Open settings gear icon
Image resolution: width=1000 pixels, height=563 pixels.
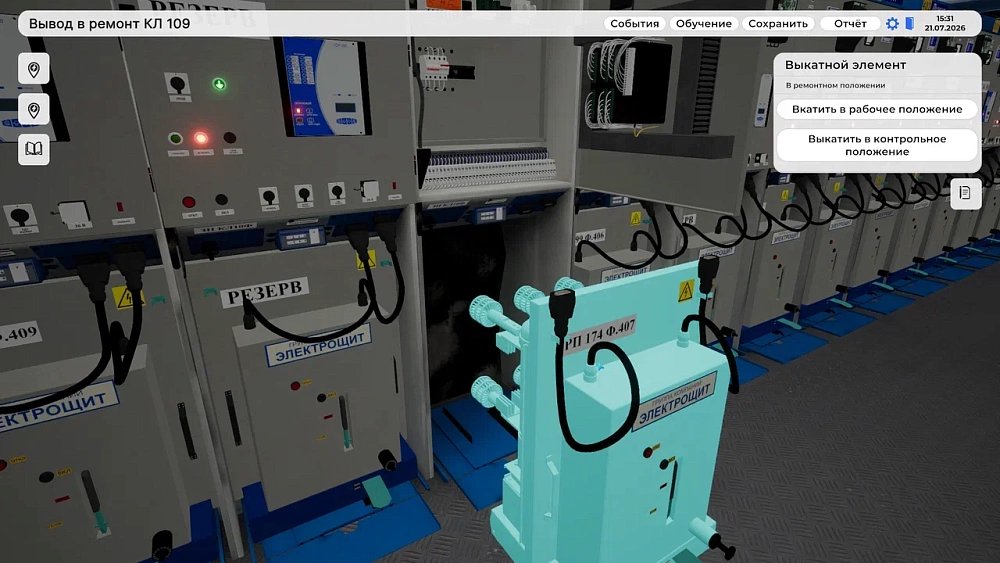pos(892,24)
